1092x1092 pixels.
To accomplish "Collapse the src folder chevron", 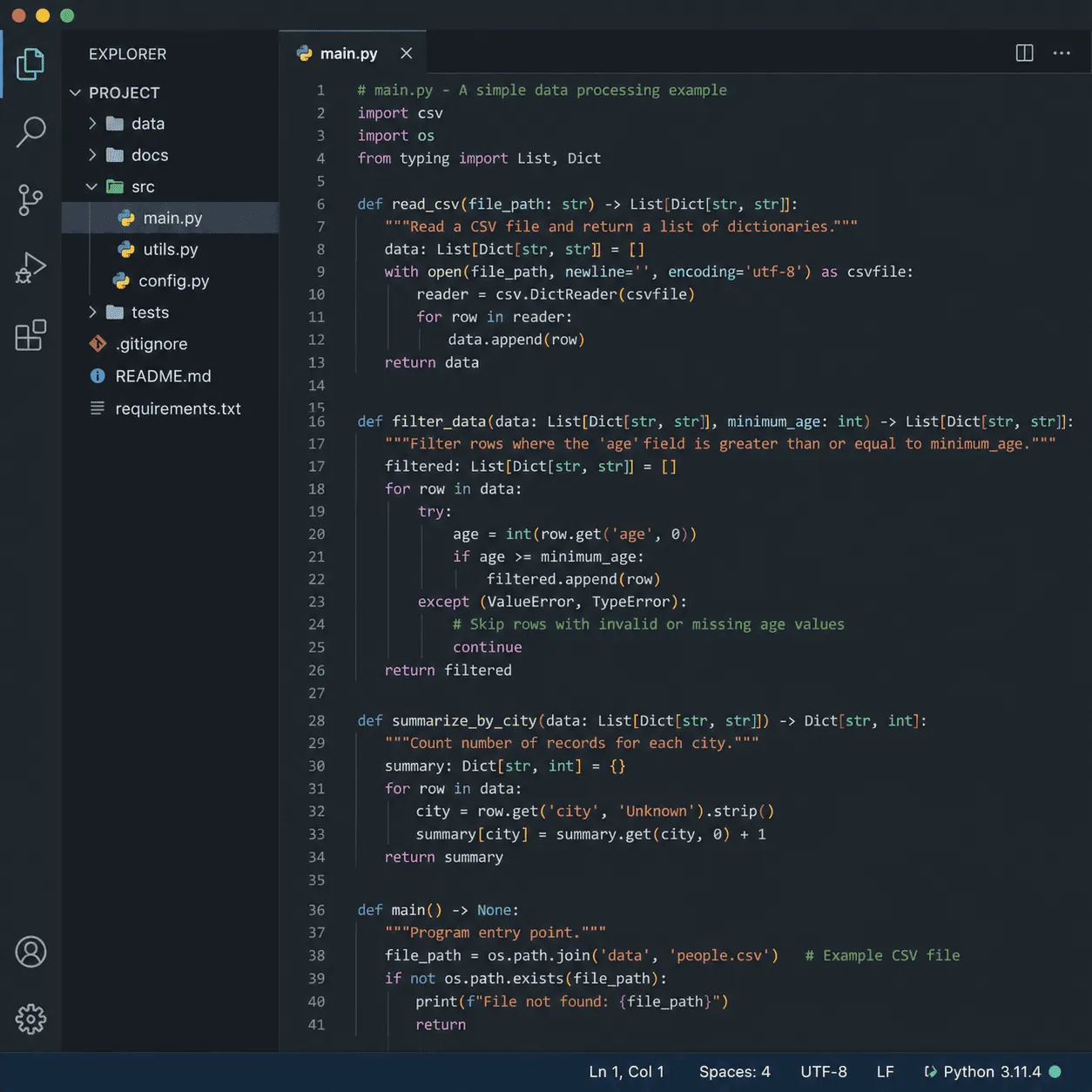I will click(x=91, y=186).
